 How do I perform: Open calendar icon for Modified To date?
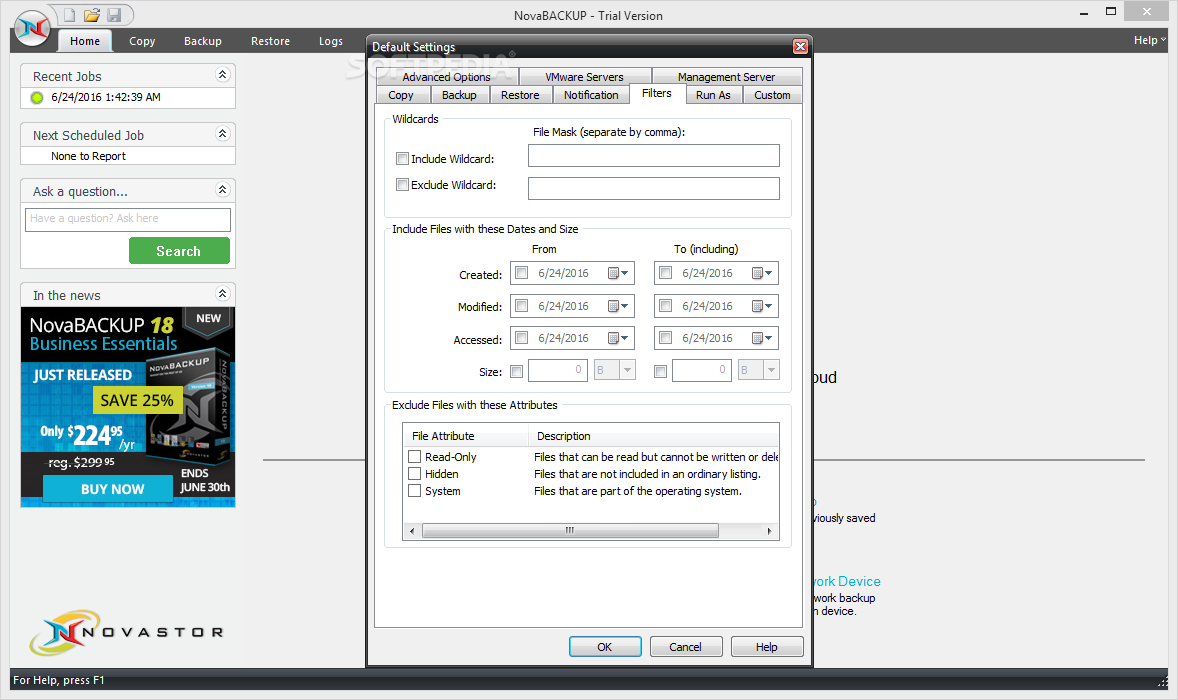pyautogui.click(x=762, y=306)
